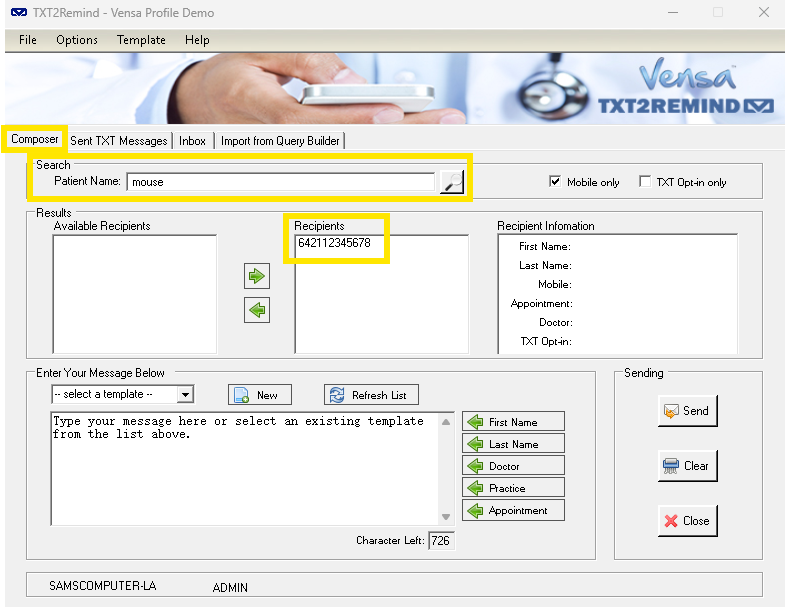Click the green right arrow to add recipient
The height and width of the screenshot is (607, 785).
pyautogui.click(x=257, y=276)
